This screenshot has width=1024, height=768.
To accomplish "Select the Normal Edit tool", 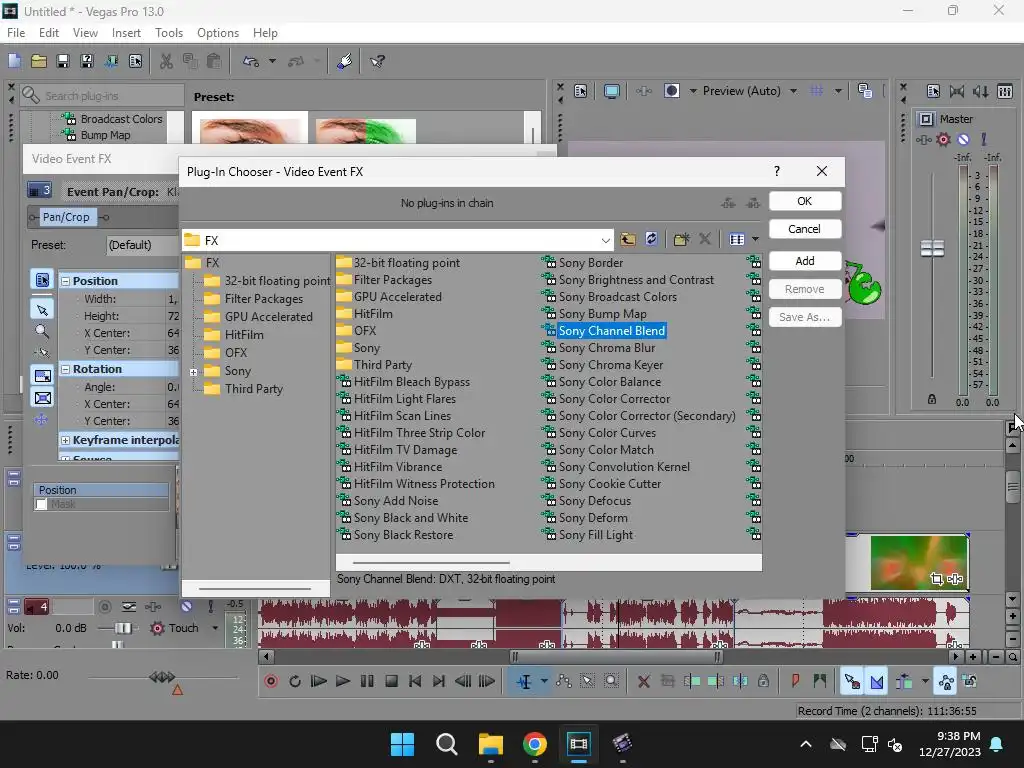I will point(524,682).
